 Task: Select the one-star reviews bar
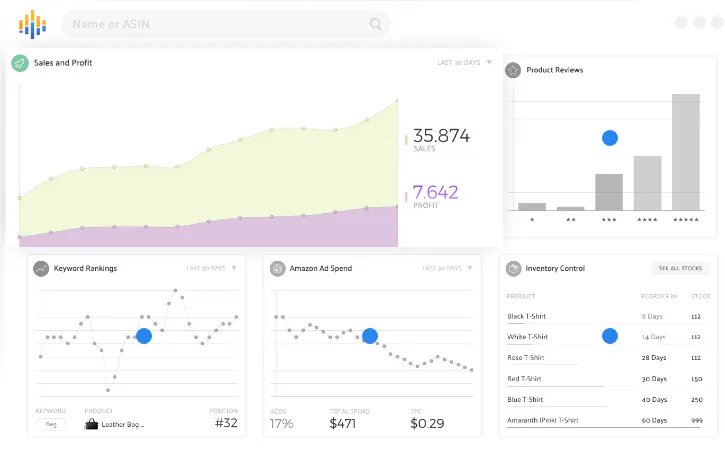click(x=532, y=207)
